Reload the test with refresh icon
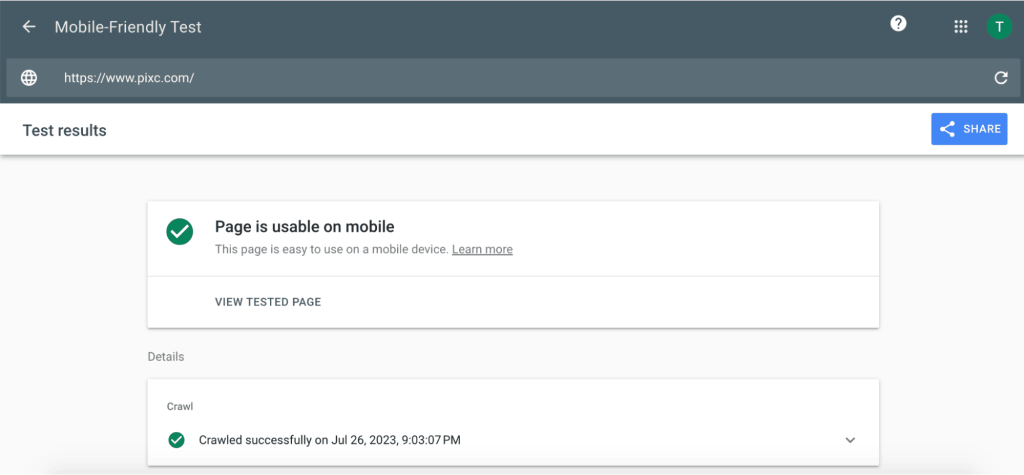Viewport: 1024px width, 475px height. [1000, 78]
